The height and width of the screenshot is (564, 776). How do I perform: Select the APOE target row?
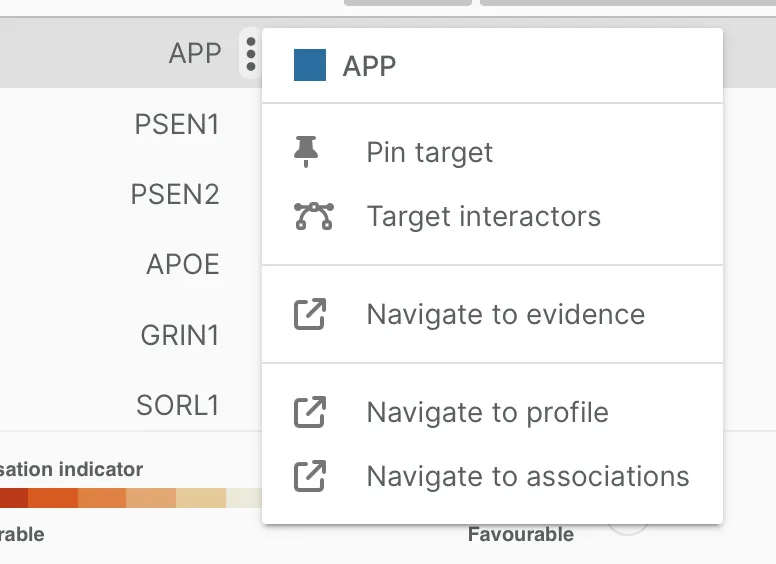[183, 264]
